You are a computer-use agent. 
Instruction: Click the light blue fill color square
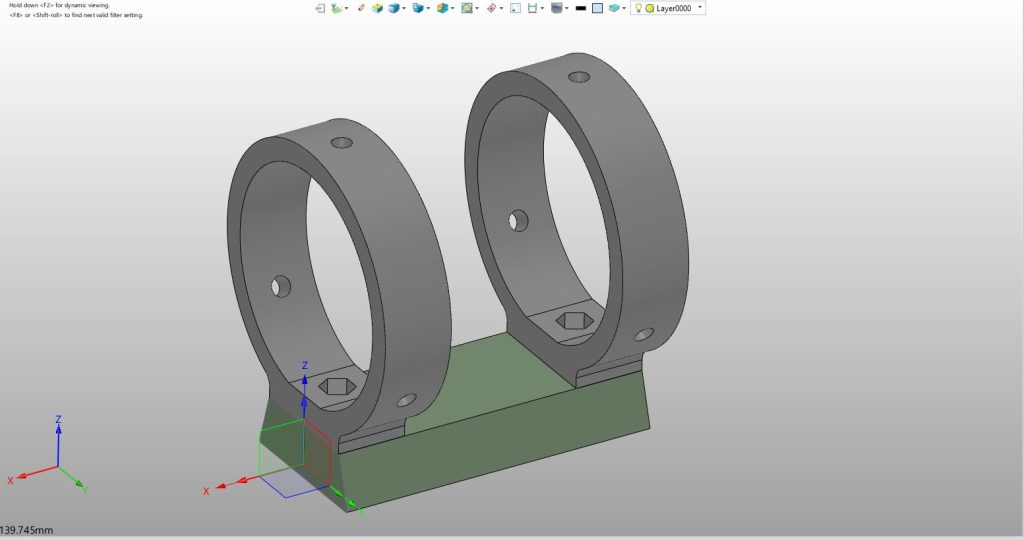(x=597, y=8)
